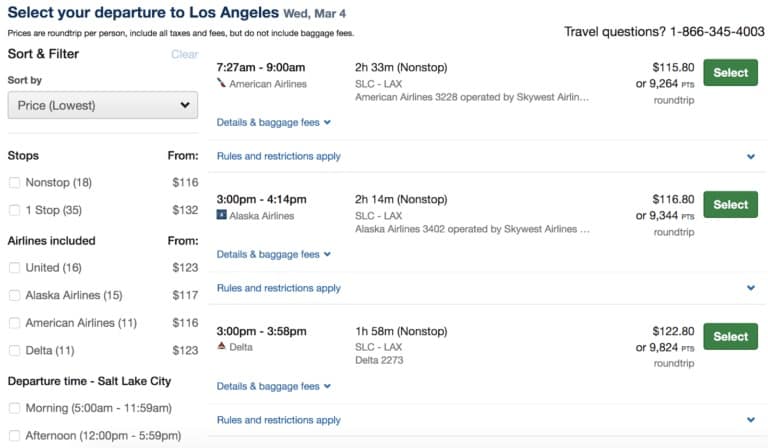Open Details & baggage fees for 7:27am flight

pos(274,122)
